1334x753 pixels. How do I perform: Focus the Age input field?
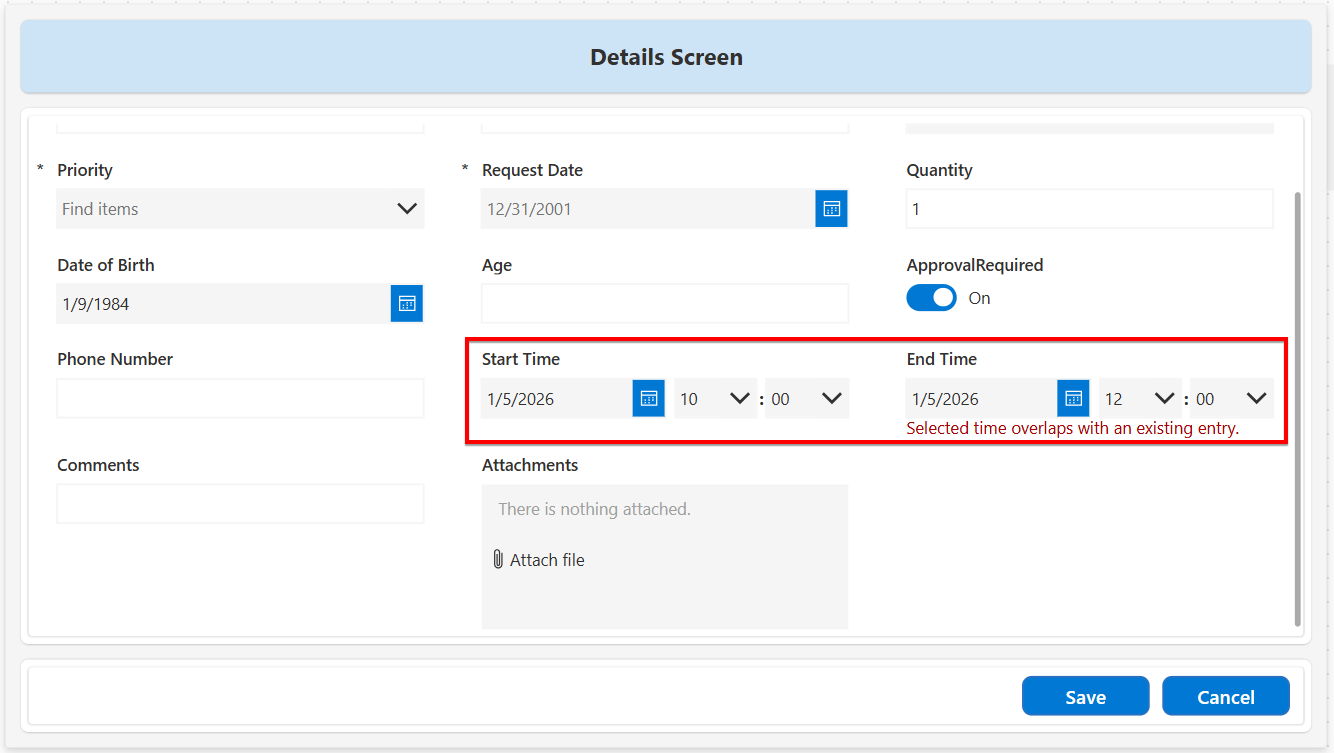click(664, 304)
